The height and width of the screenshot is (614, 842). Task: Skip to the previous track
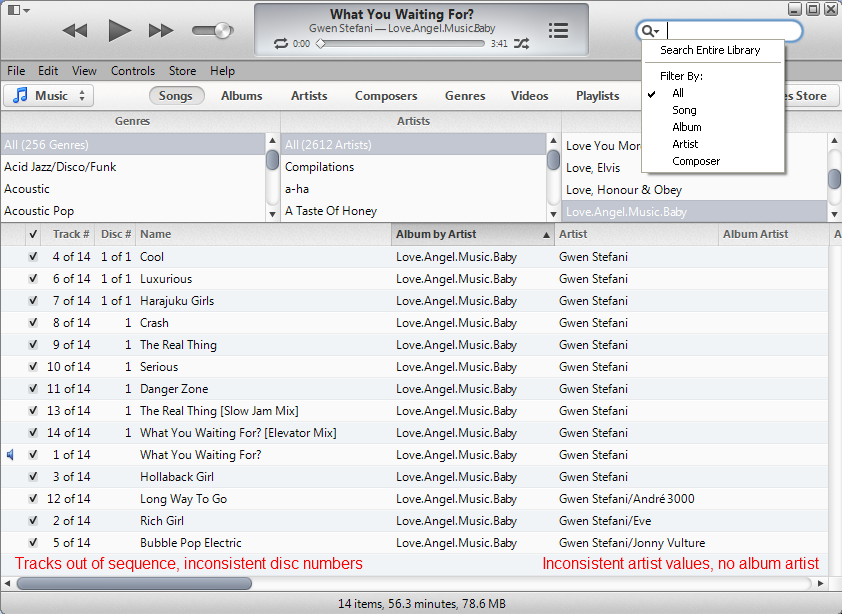(75, 31)
